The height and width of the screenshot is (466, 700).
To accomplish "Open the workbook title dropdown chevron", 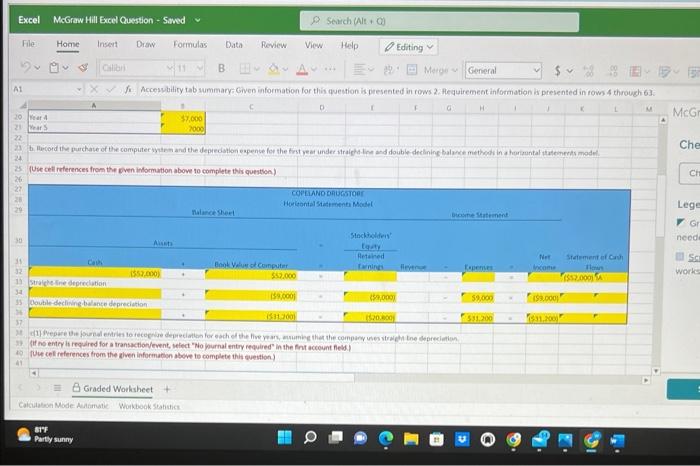I will (x=197, y=20).
